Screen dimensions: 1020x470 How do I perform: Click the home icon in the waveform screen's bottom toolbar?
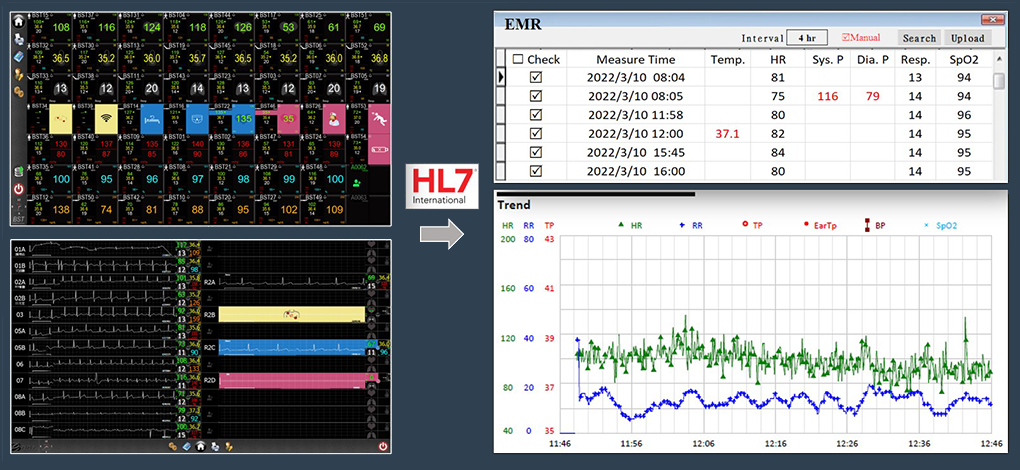[200, 446]
